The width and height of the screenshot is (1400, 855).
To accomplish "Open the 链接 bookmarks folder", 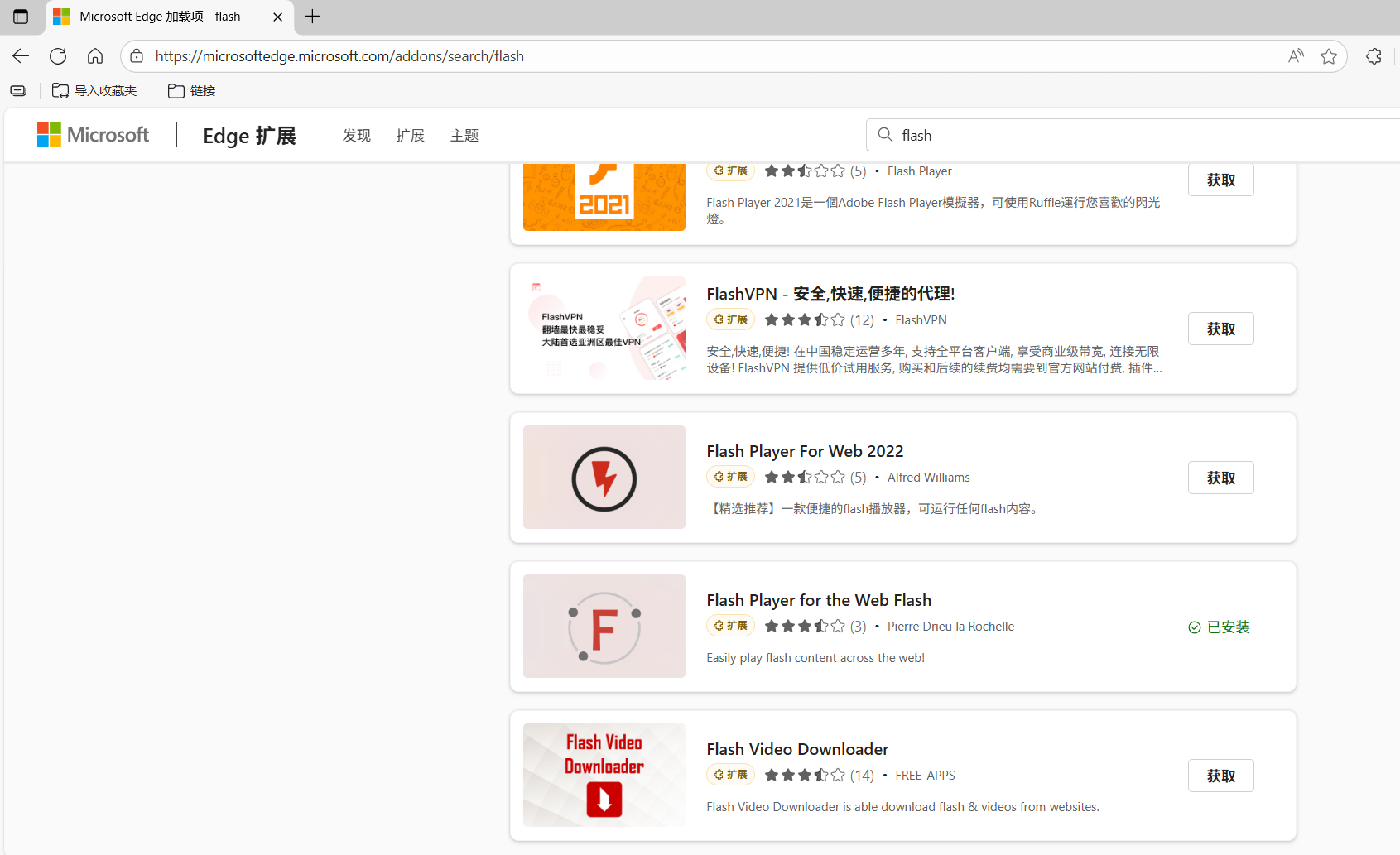I will click(x=192, y=91).
